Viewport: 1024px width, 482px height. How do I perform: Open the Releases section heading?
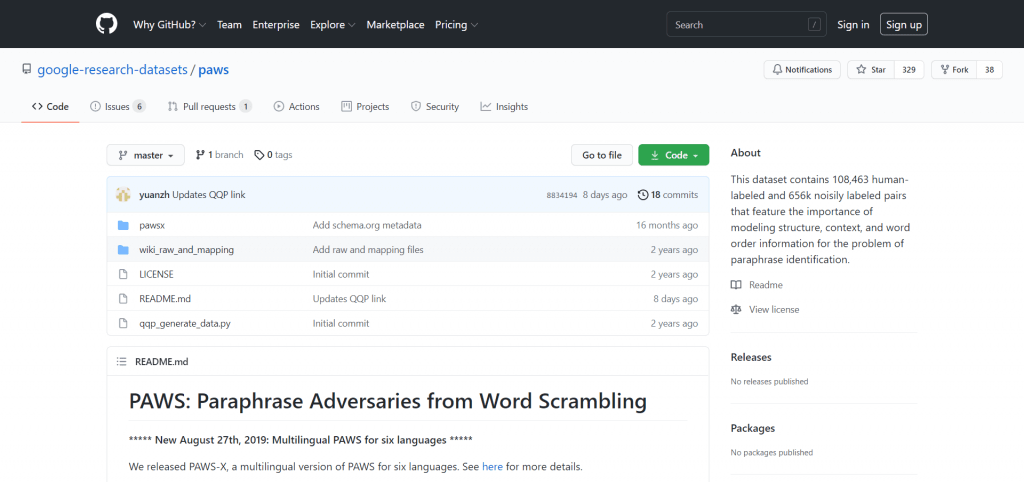751,357
